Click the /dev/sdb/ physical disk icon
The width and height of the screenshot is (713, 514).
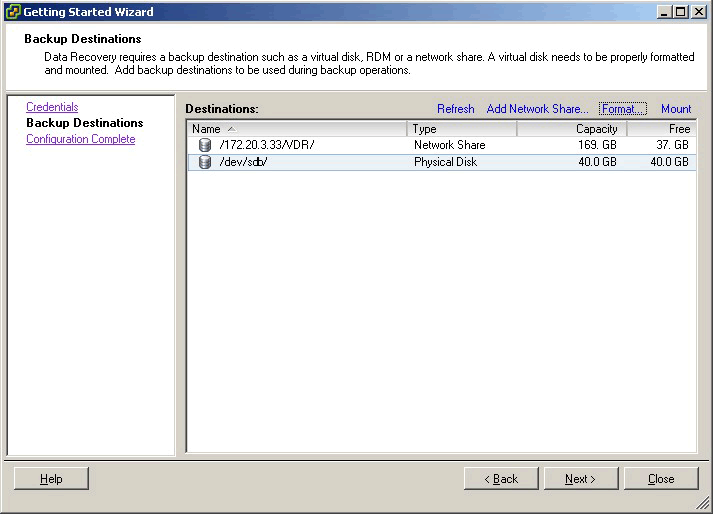(205, 162)
